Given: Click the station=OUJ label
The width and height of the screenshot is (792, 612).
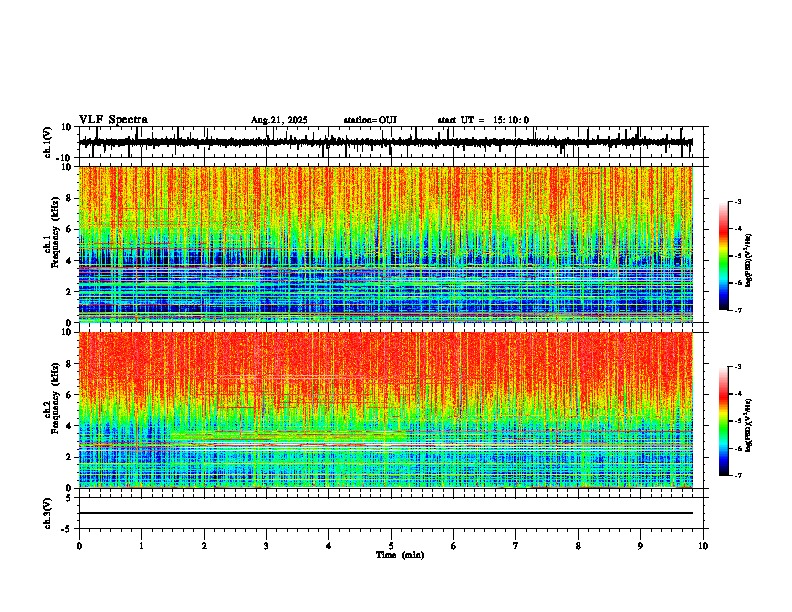Looking at the screenshot, I should pos(370,120).
